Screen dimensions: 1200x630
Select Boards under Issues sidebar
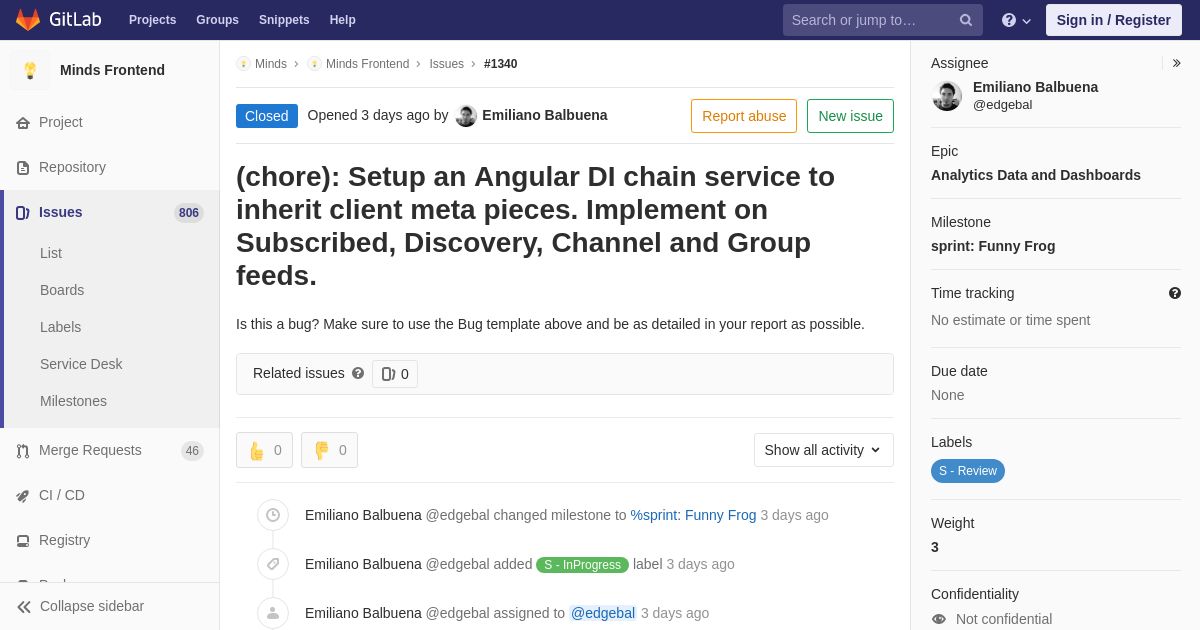pos(62,290)
